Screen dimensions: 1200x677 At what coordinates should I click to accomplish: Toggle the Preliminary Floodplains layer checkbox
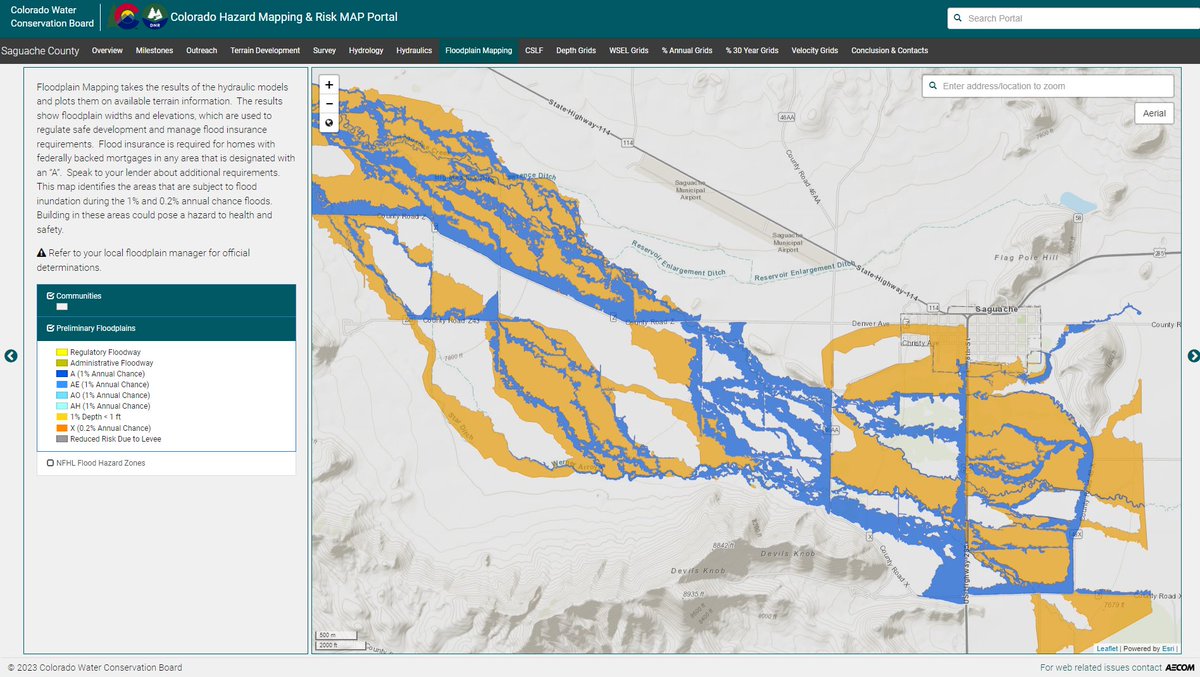[x=50, y=328]
